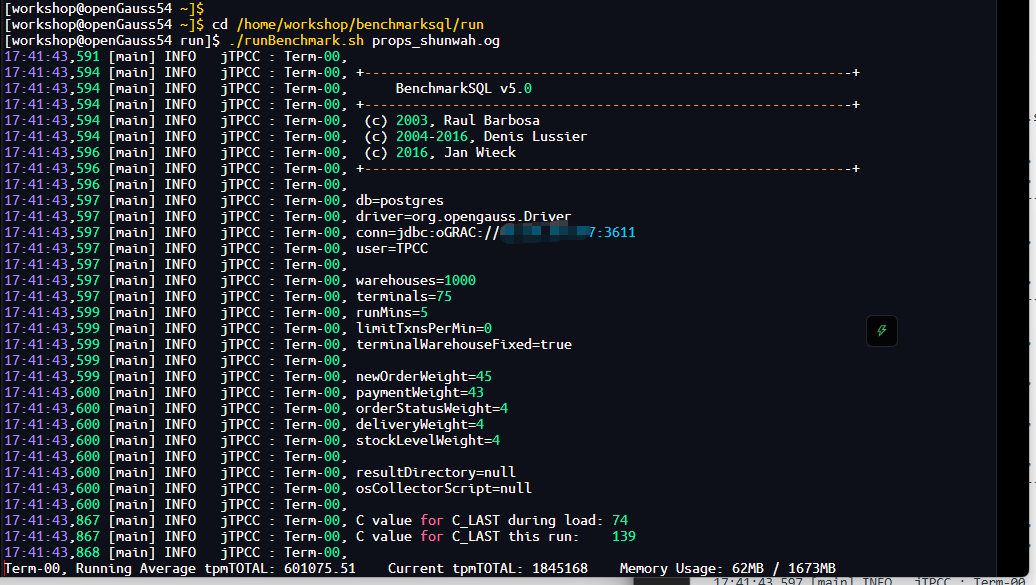
Task: Click the resultDirectory=null entry
Action: pyautogui.click(x=435, y=472)
